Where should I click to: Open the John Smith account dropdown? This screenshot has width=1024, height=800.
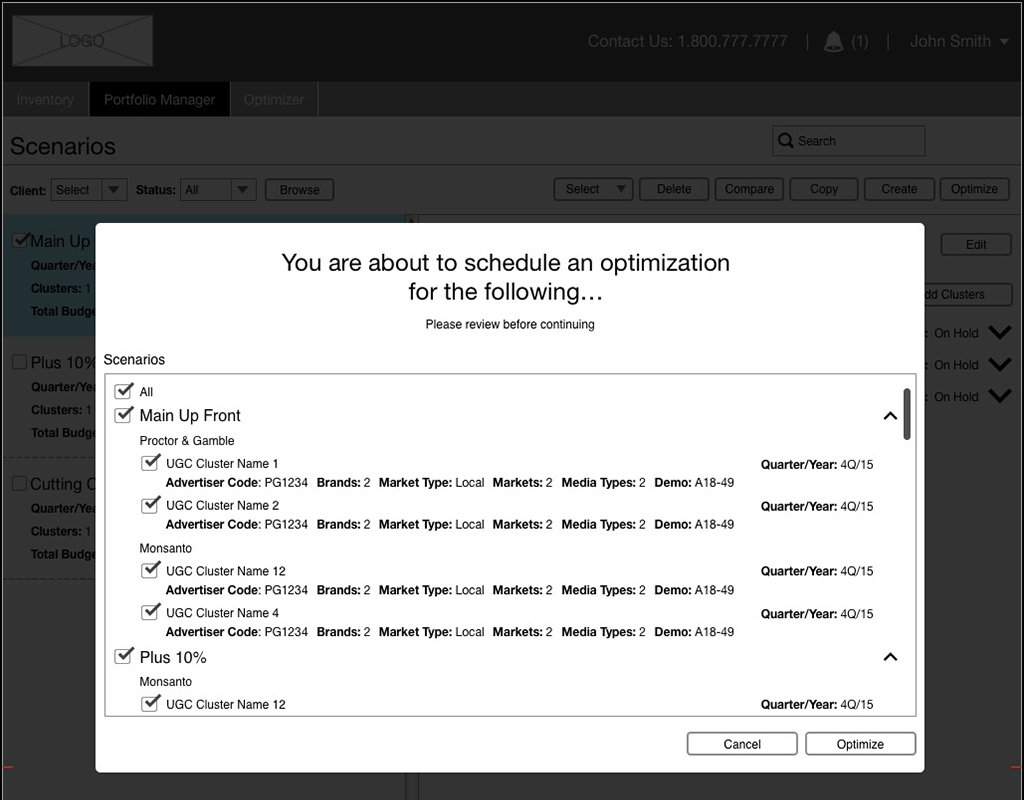952,41
